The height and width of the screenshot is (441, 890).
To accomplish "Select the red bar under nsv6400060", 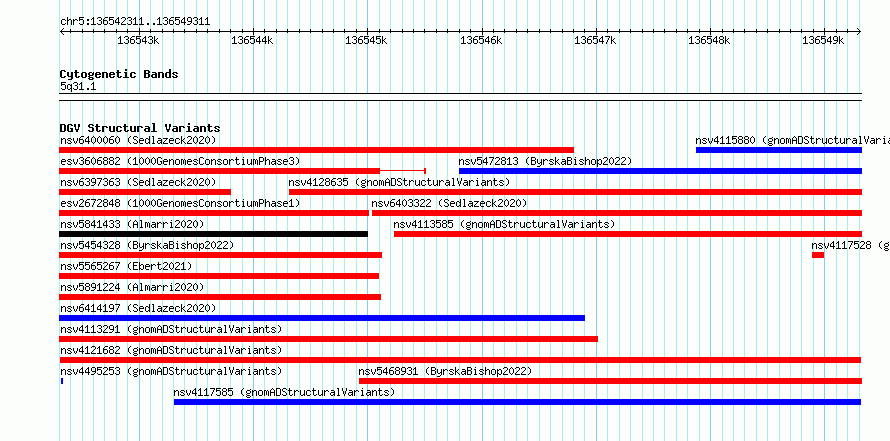I will point(316,150).
